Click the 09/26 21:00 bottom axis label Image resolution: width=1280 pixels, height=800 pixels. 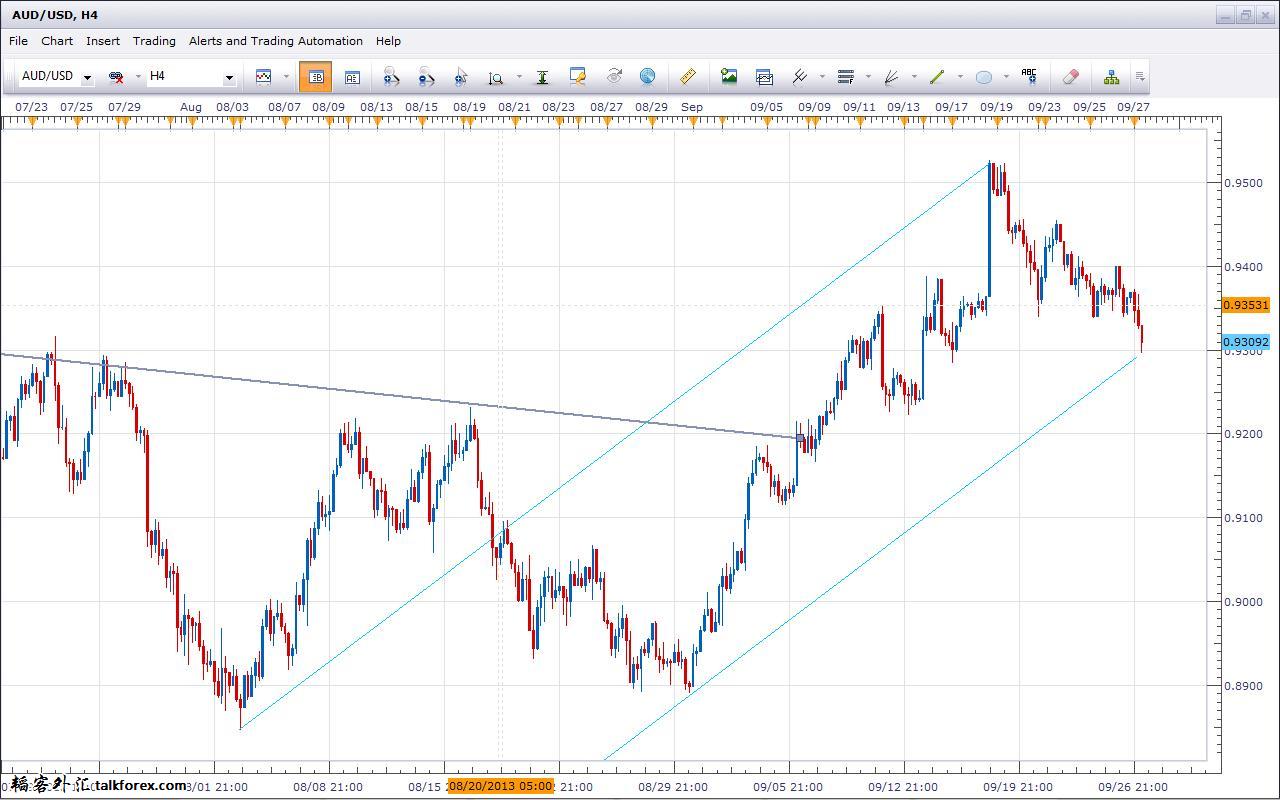click(x=1132, y=787)
